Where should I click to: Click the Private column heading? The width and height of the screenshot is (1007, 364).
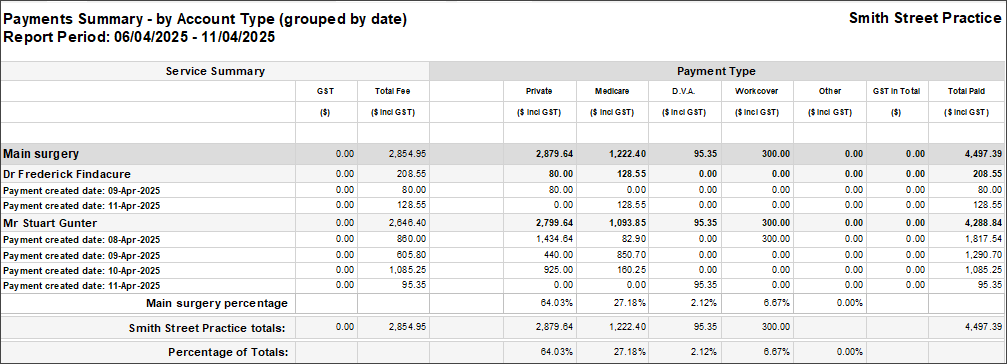[539, 91]
